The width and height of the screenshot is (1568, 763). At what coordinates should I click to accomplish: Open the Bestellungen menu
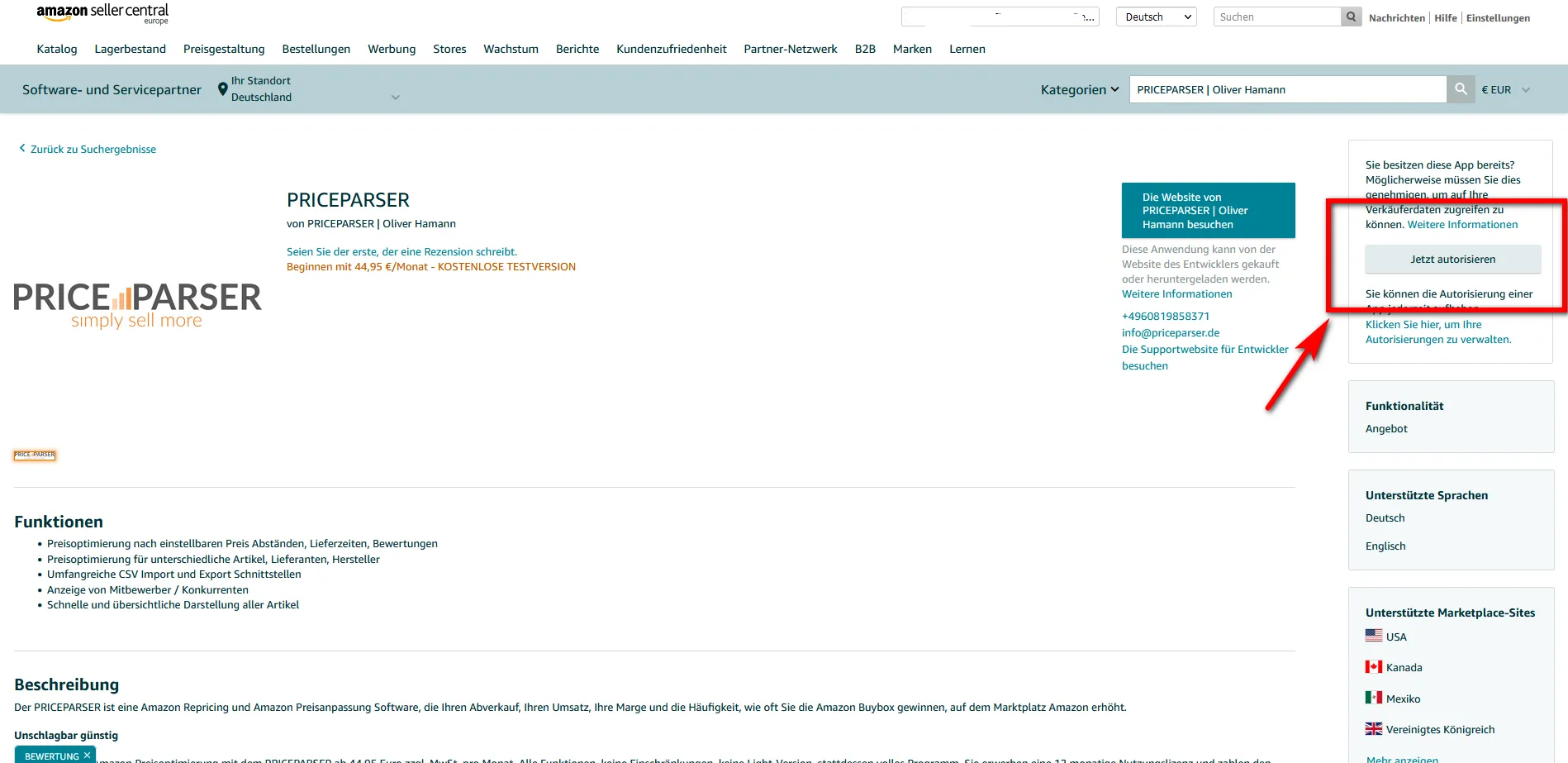[x=316, y=49]
